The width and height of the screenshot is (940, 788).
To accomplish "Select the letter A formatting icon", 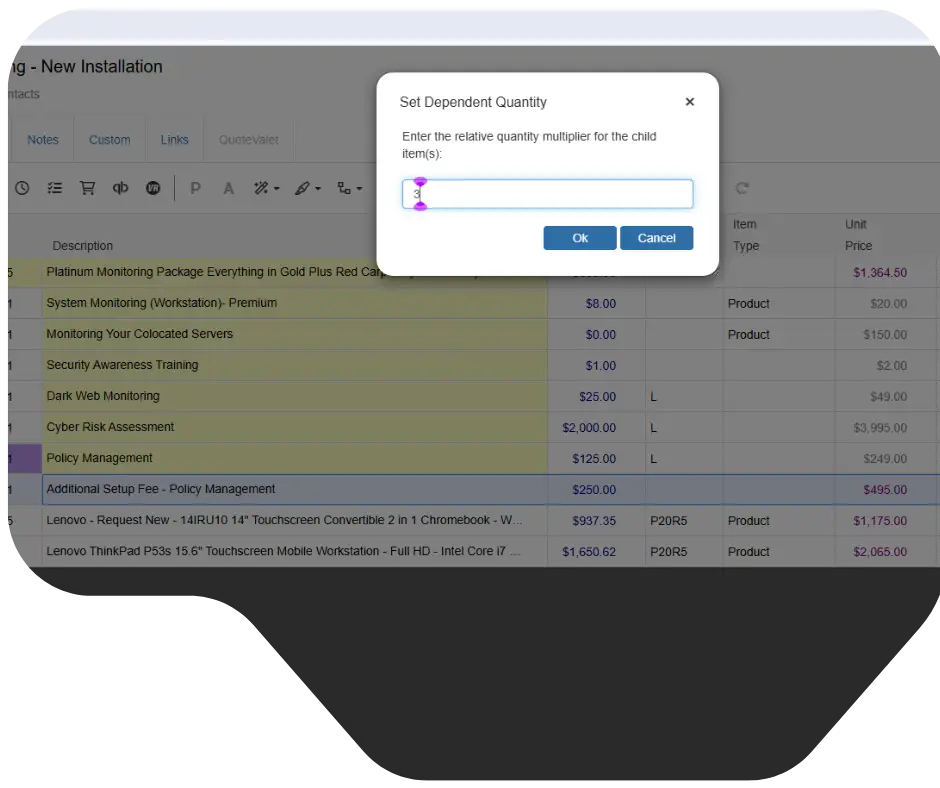I will click(228, 188).
